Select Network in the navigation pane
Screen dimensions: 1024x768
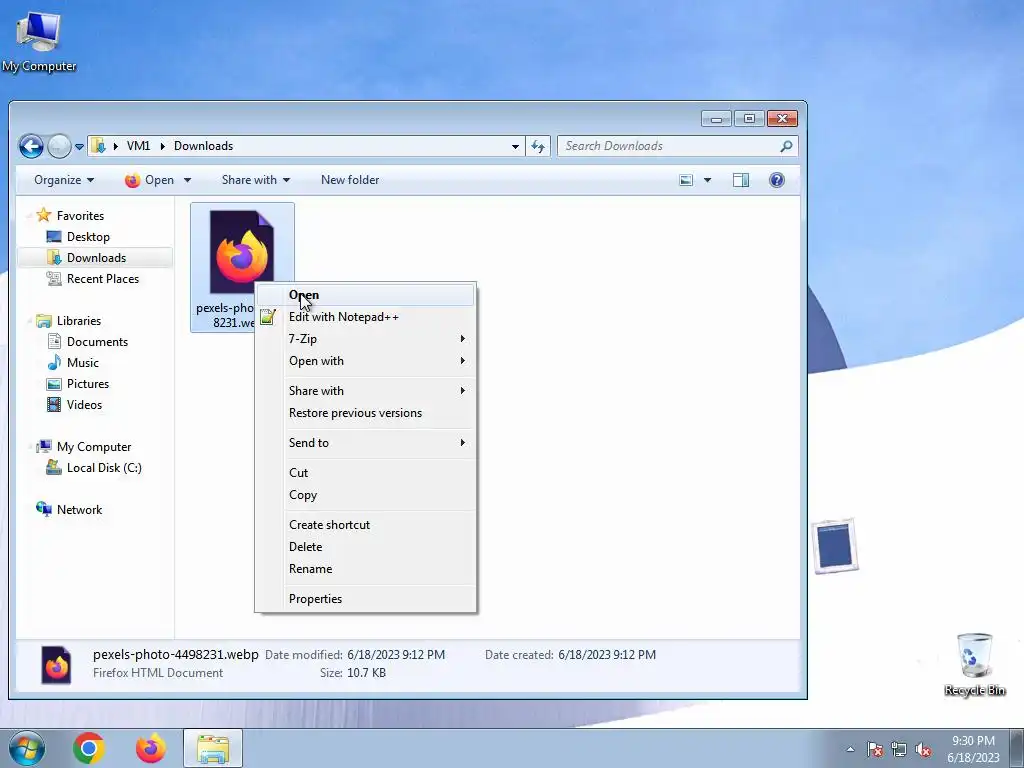79,509
